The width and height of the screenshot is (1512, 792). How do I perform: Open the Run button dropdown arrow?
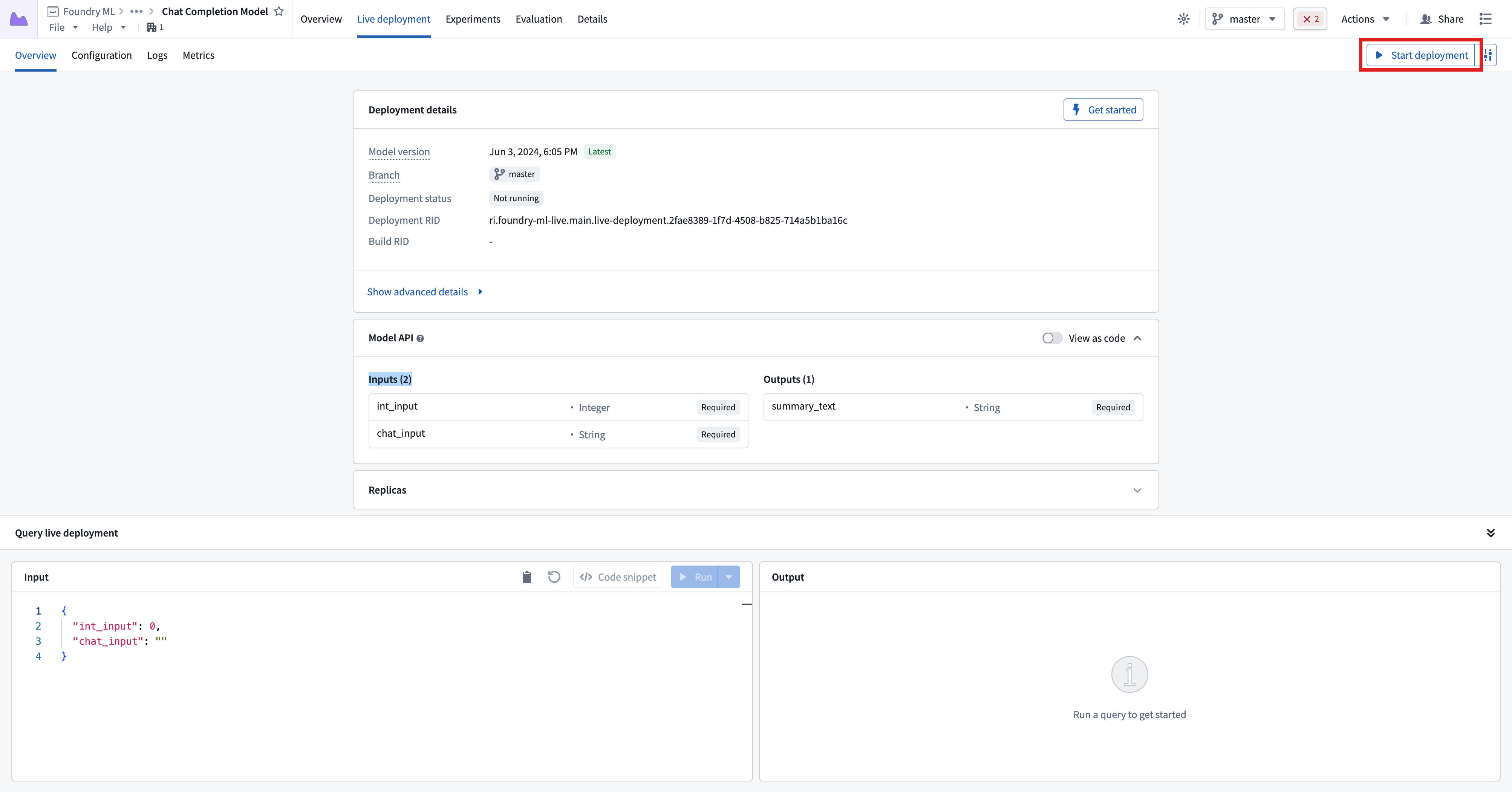(729, 577)
